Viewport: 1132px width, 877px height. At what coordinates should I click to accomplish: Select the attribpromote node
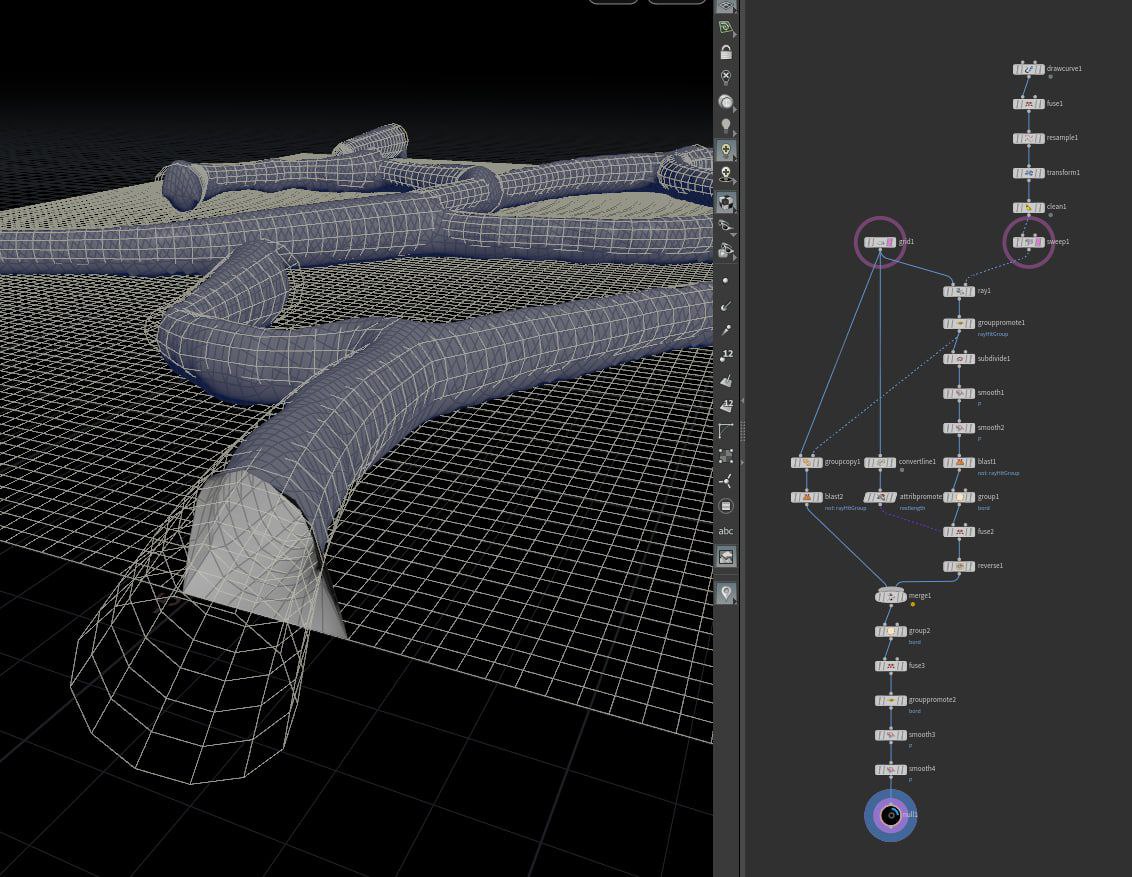pyautogui.click(x=880, y=497)
